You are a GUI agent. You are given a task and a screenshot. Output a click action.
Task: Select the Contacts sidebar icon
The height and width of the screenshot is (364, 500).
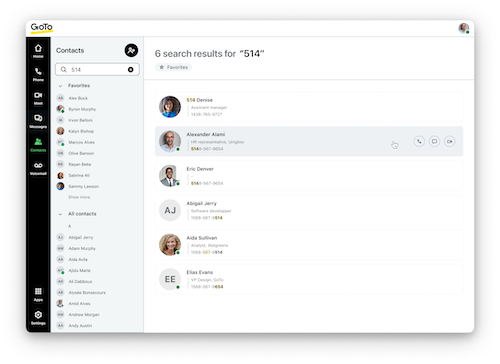point(38,145)
